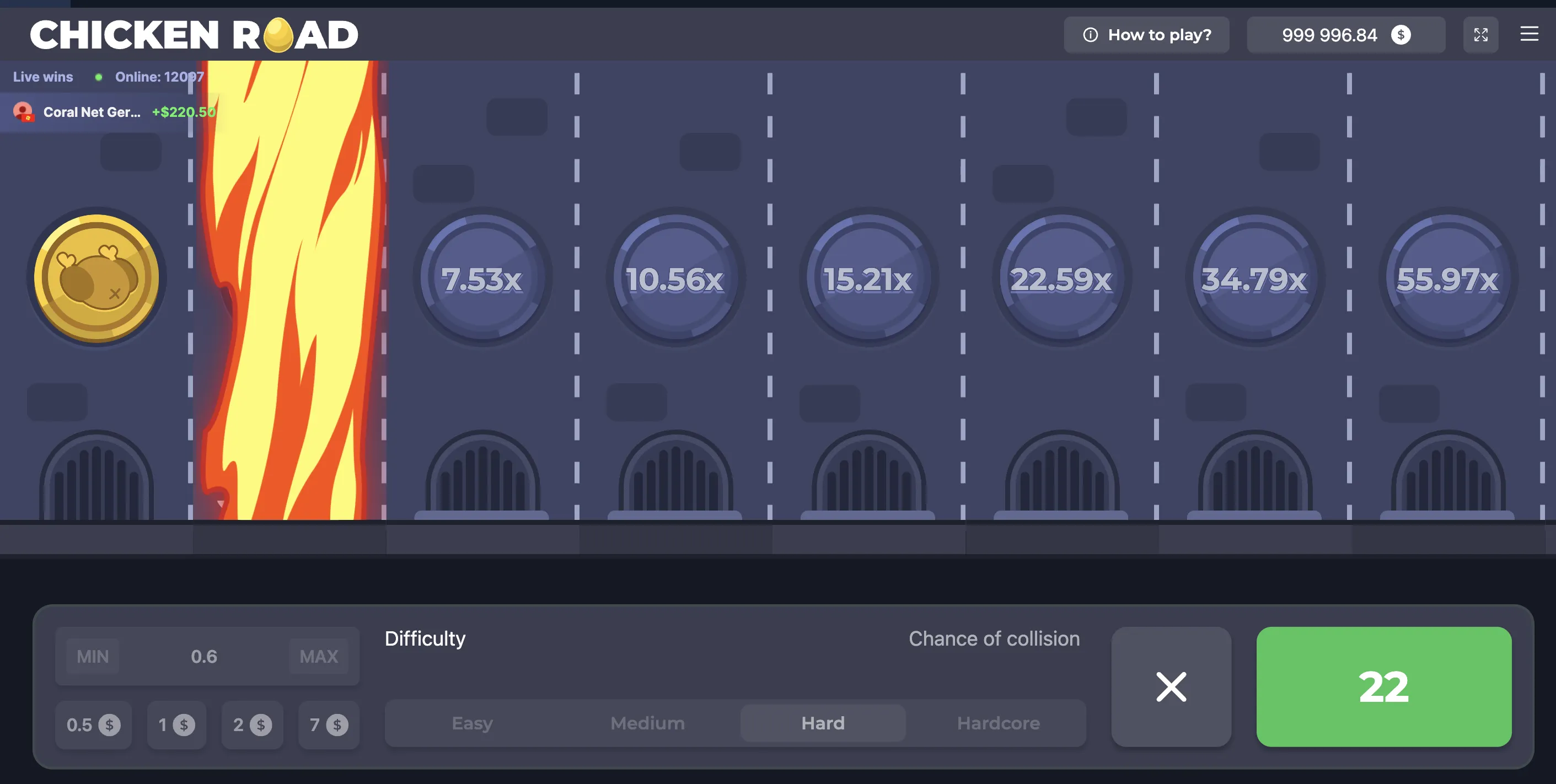The height and width of the screenshot is (784, 1556).
Task: Choose the 0.5 dollar bet preset
Action: (93, 724)
